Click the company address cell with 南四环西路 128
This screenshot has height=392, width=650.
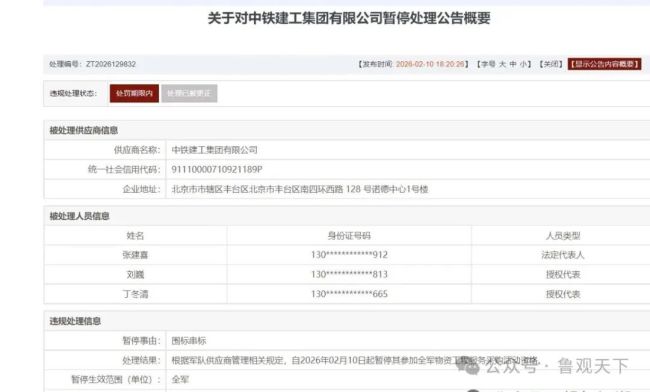point(300,189)
